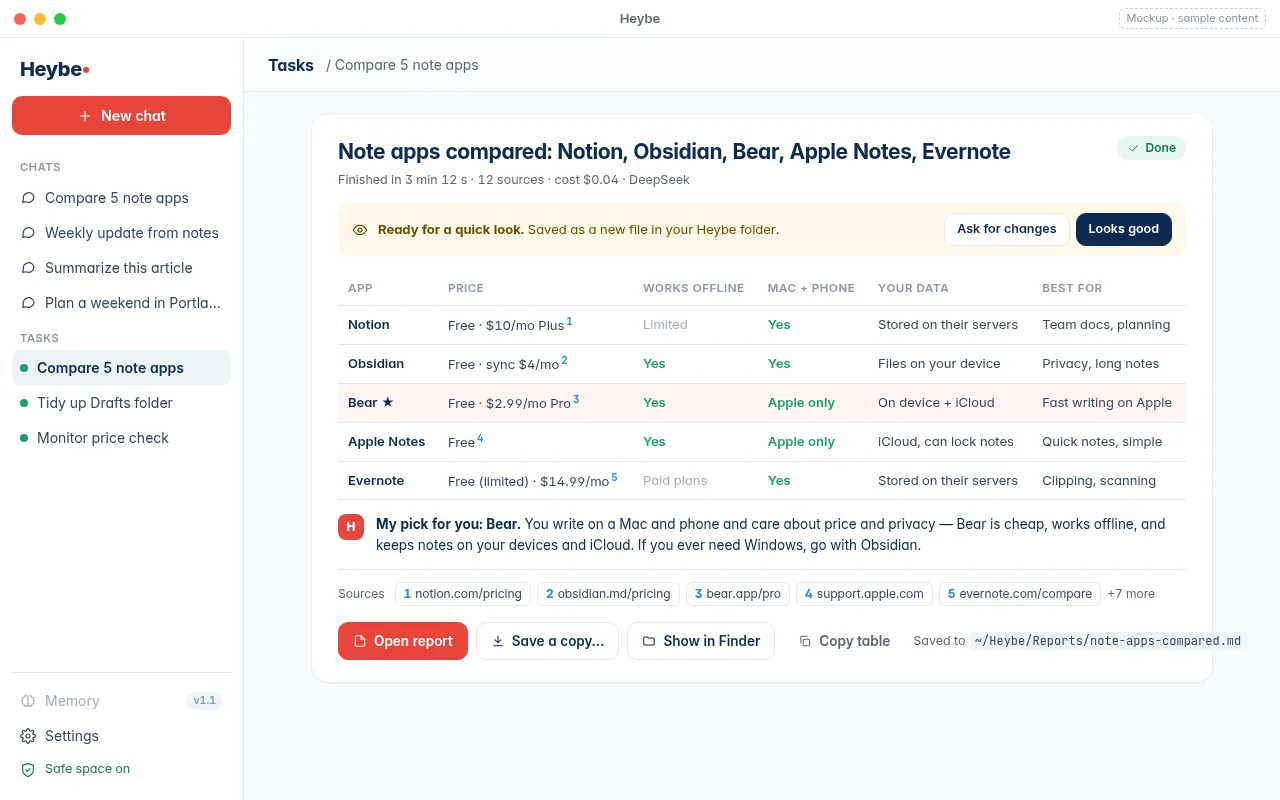
Task: Click the green dot beside Tidy up Drafts folder
Action: [24, 403]
